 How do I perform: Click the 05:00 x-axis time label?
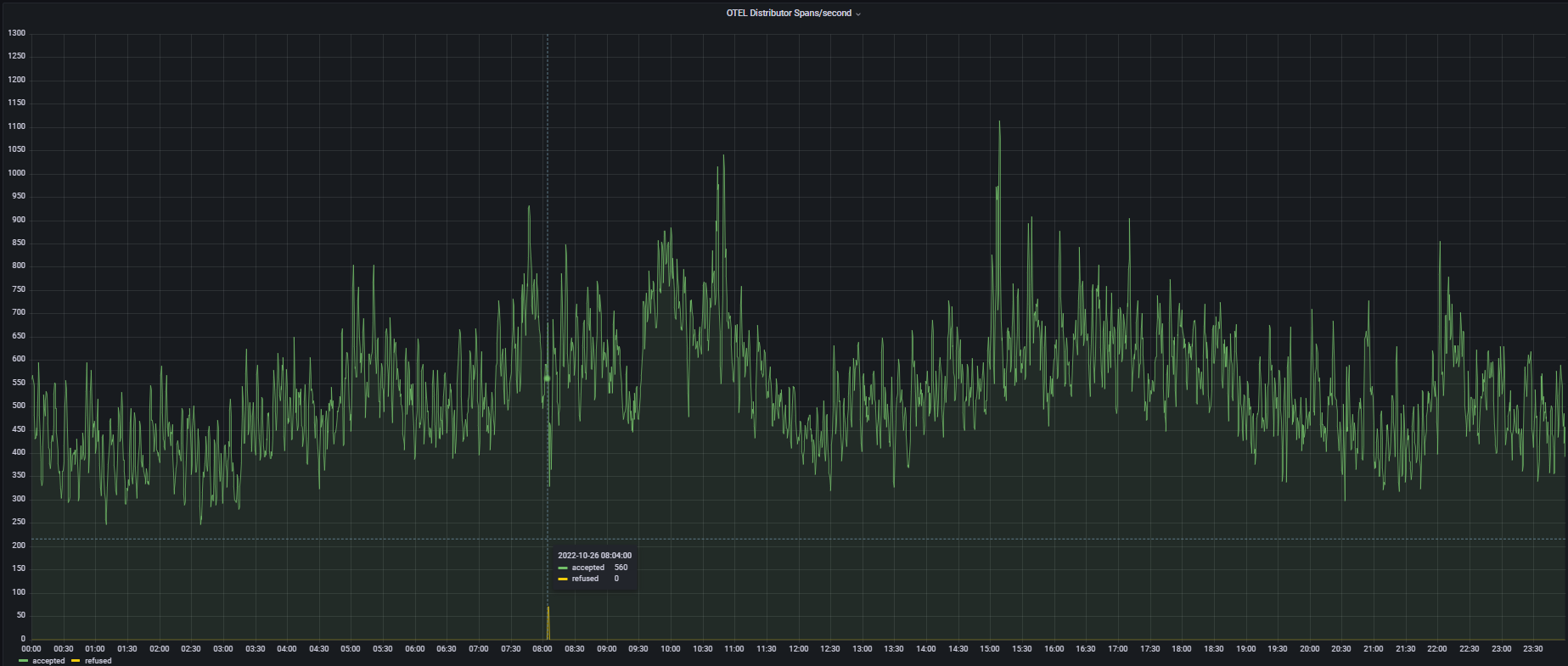[x=351, y=649]
